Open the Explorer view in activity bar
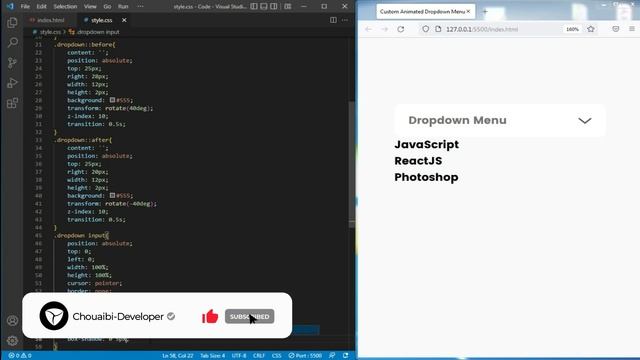 point(12,22)
